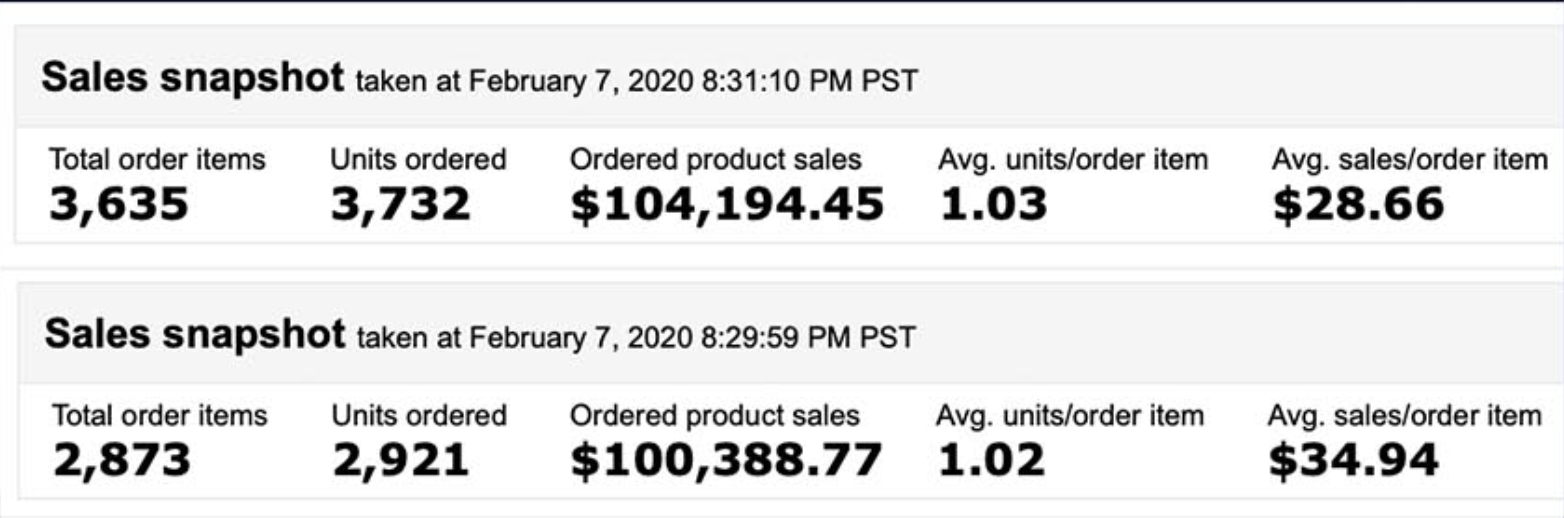Click the first Sales snapshot heading
Screen dimensions: 1564x518
(191, 78)
